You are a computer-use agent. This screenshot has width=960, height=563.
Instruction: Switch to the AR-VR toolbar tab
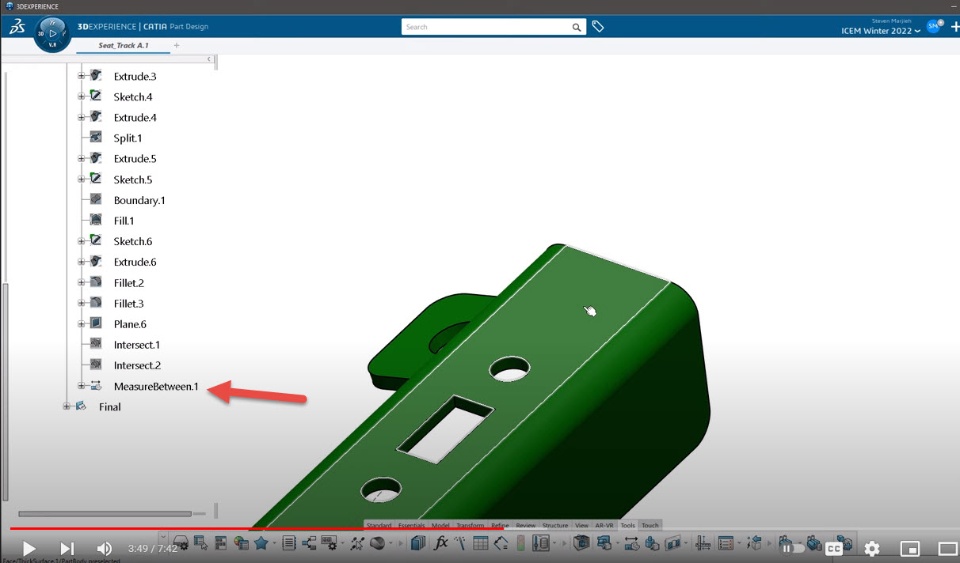coord(604,525)
